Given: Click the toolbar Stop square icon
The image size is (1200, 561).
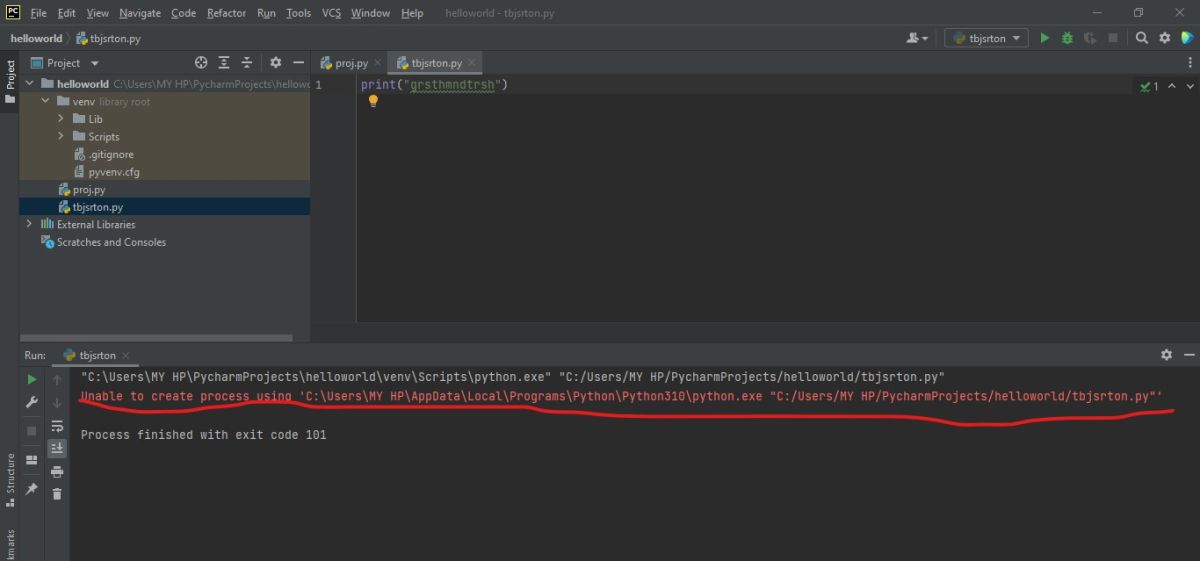Looking at the screenshot, I should [x=1113, y=38].
